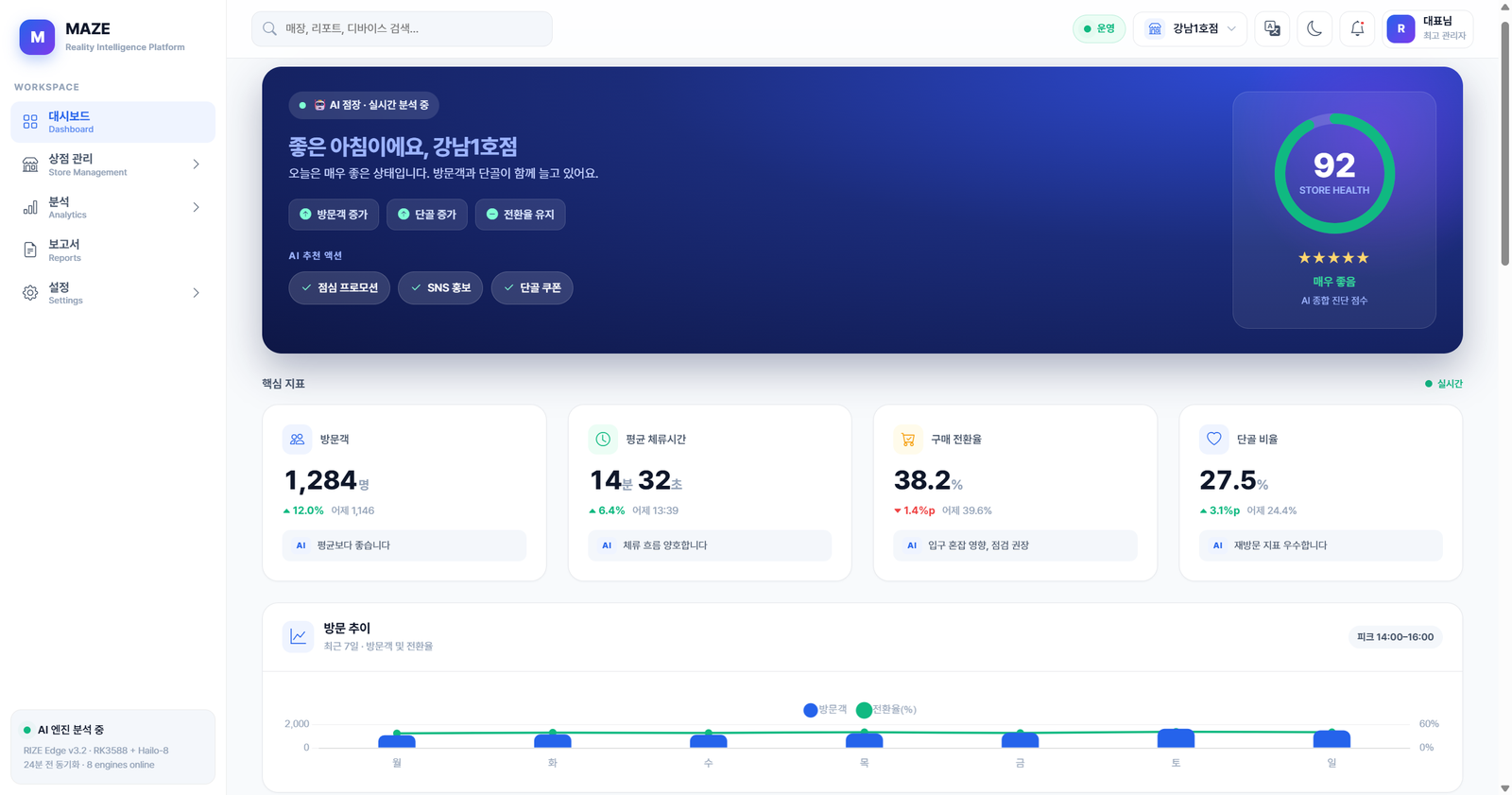Toggle the SNS 홍보 recommended action

tap(440, 287)
